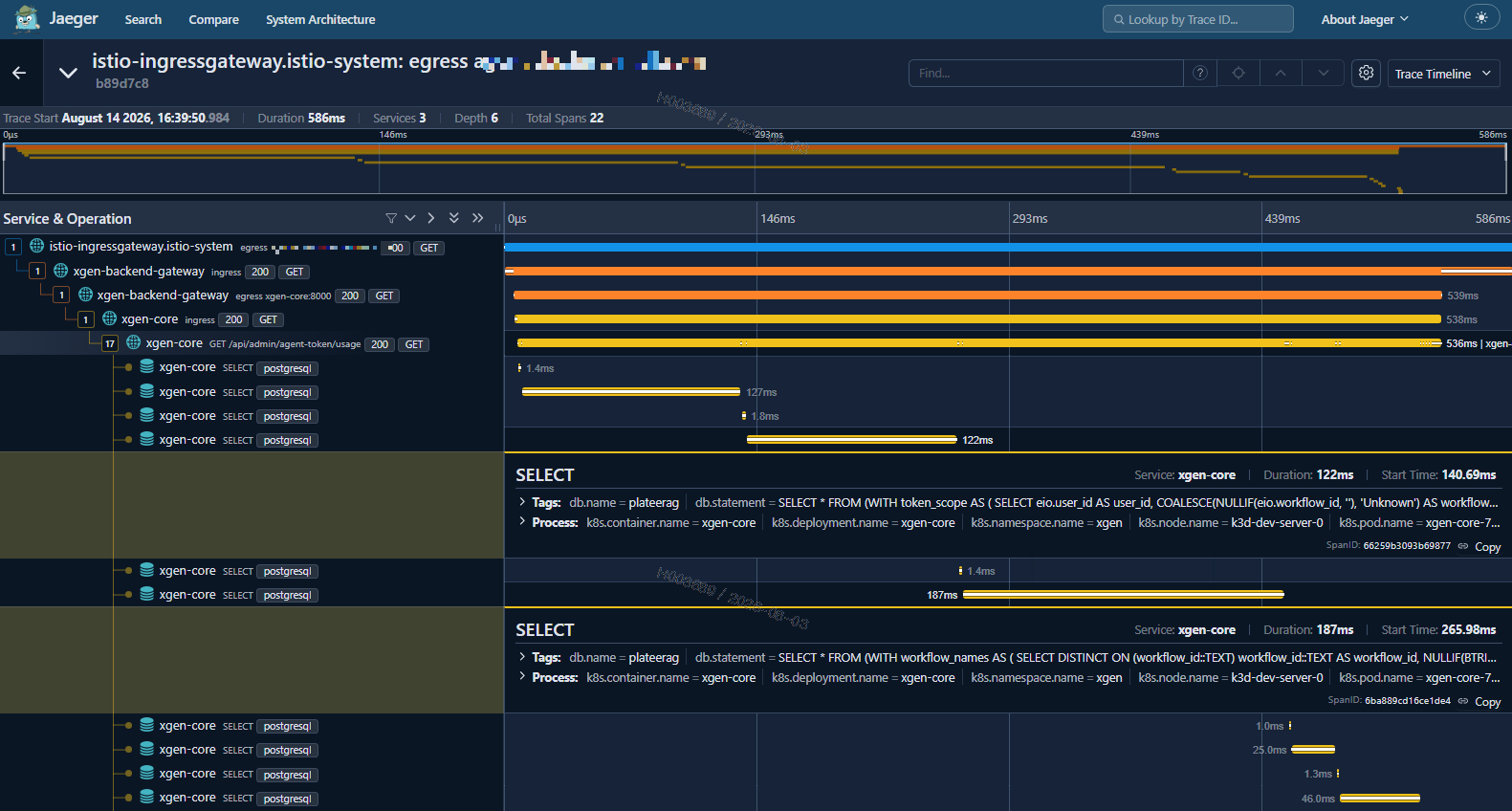Screen dimensions: 1512x811
Task: Jump to previous search result arrow
Action: [1281, 73]
